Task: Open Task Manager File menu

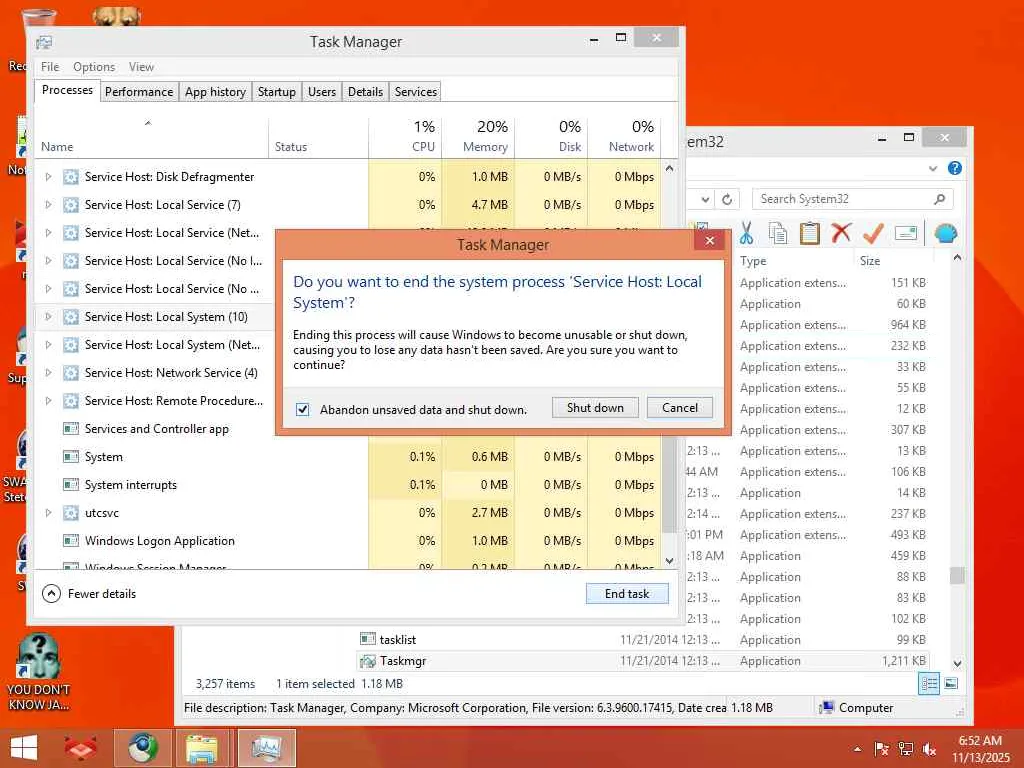Action: coord(50,67)
